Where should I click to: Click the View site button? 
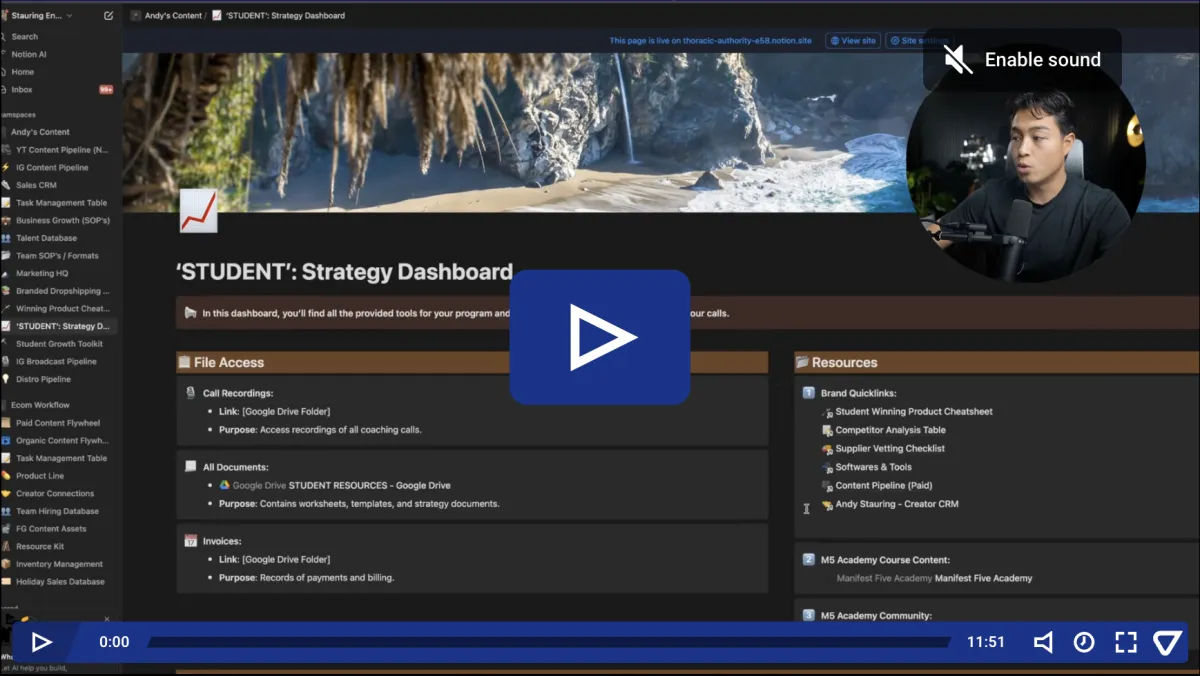click(x=852, y=41)
